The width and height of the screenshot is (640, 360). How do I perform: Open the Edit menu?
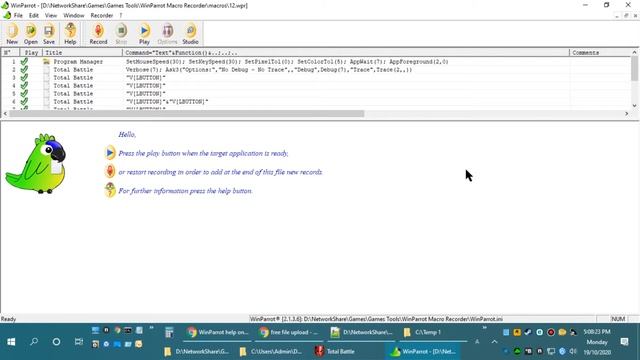click(x=33, y=16)
